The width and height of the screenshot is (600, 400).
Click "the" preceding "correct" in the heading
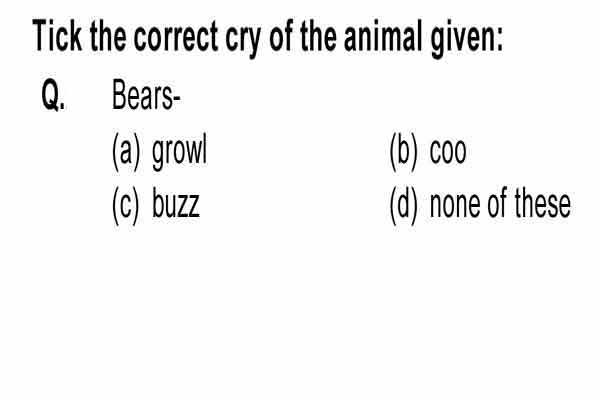pos(108,36)
